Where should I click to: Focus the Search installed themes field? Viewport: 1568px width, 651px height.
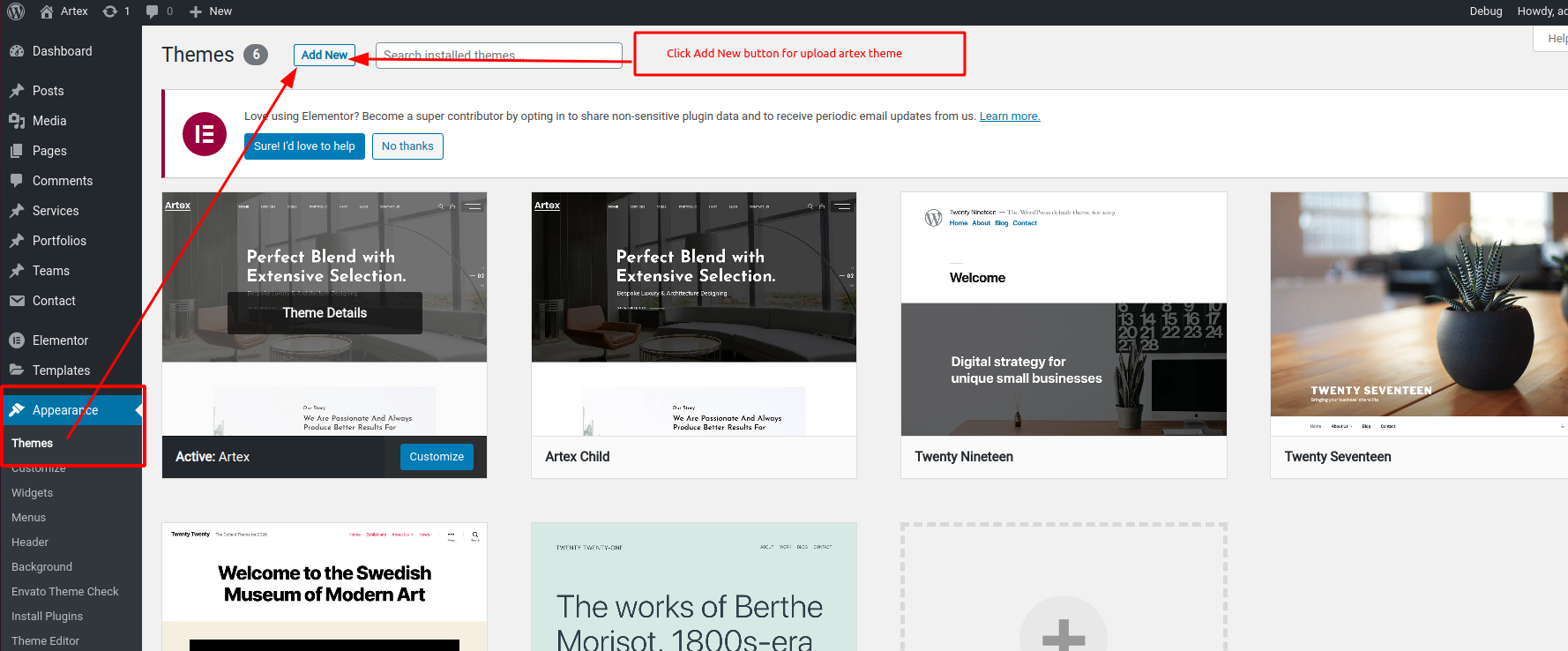tap(499, 55)
